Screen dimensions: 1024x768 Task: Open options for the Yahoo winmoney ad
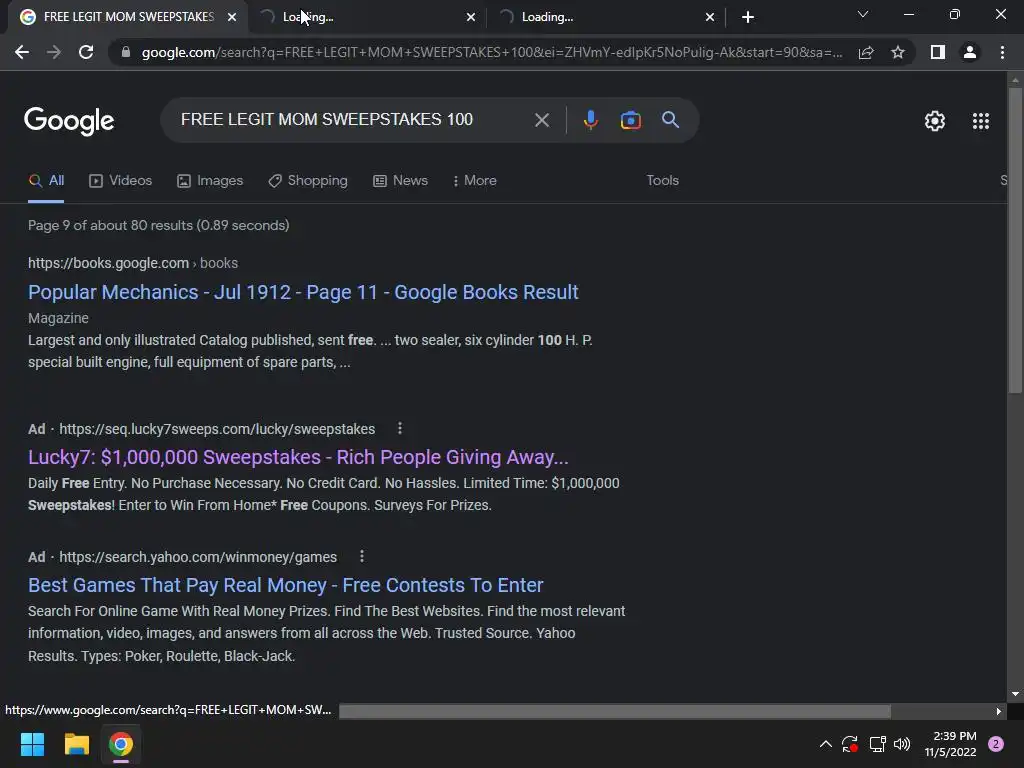click(362, 556)
